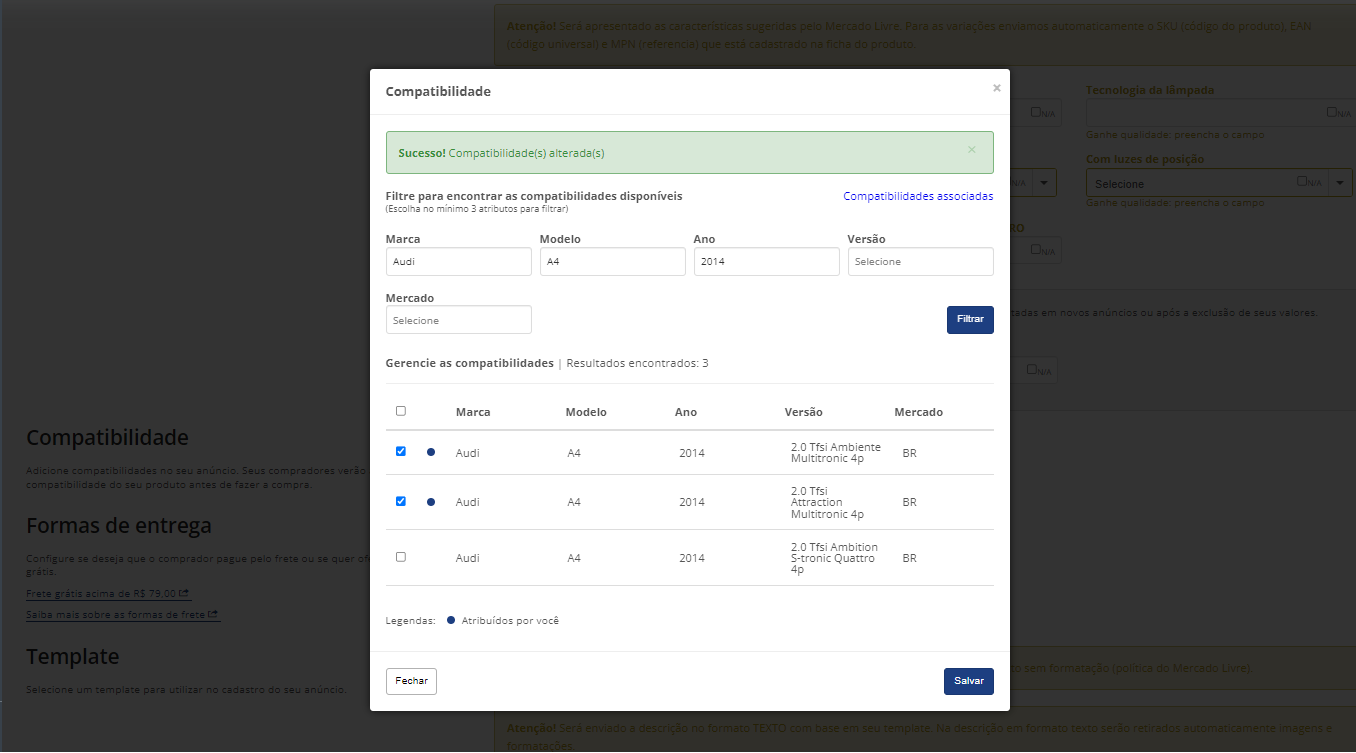Open the Ano dropdown showing 2014
This screenshot has width=1356, height=753.
point(766,261)
